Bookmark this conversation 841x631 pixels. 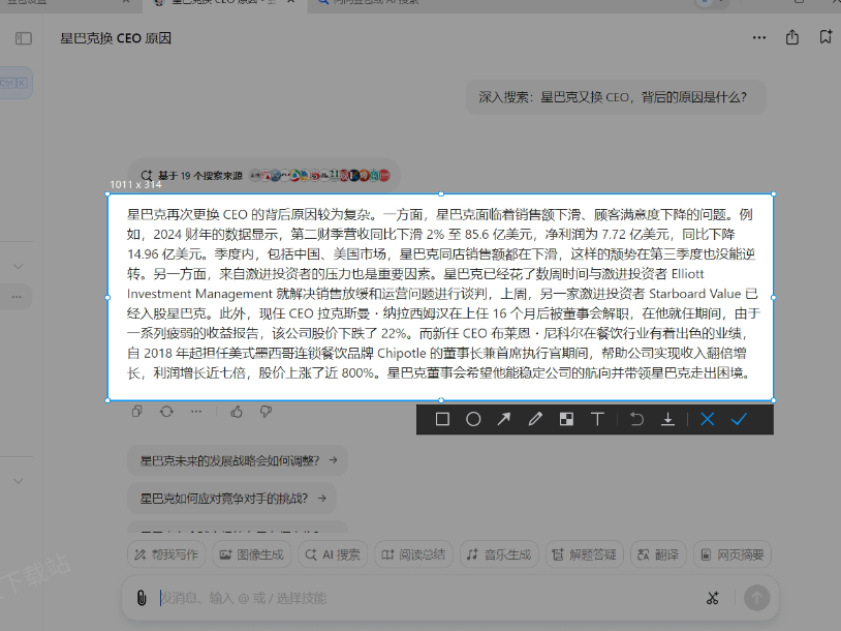coord(825,37)
